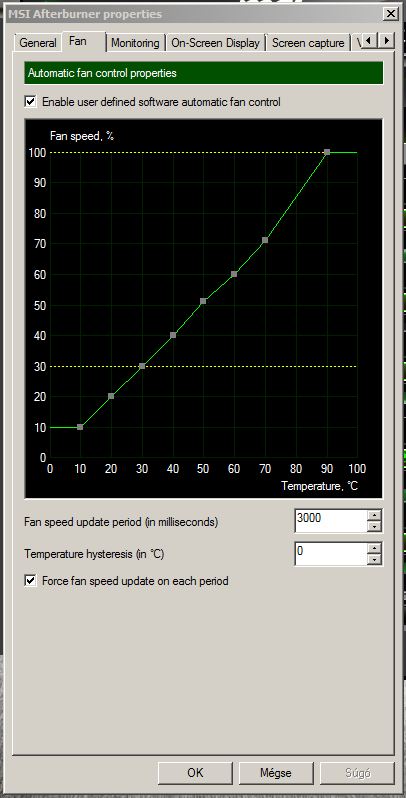Click the 'Fan speed update period' label
Viewport: 406px width, 798px height.
[121, 522]
